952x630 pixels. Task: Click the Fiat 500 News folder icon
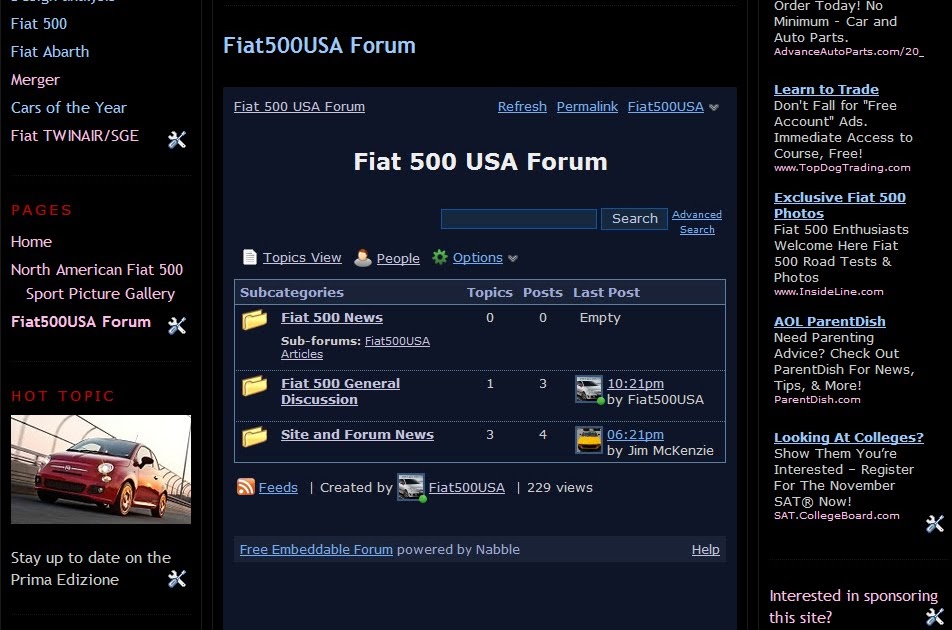click(x=254, y=319)
